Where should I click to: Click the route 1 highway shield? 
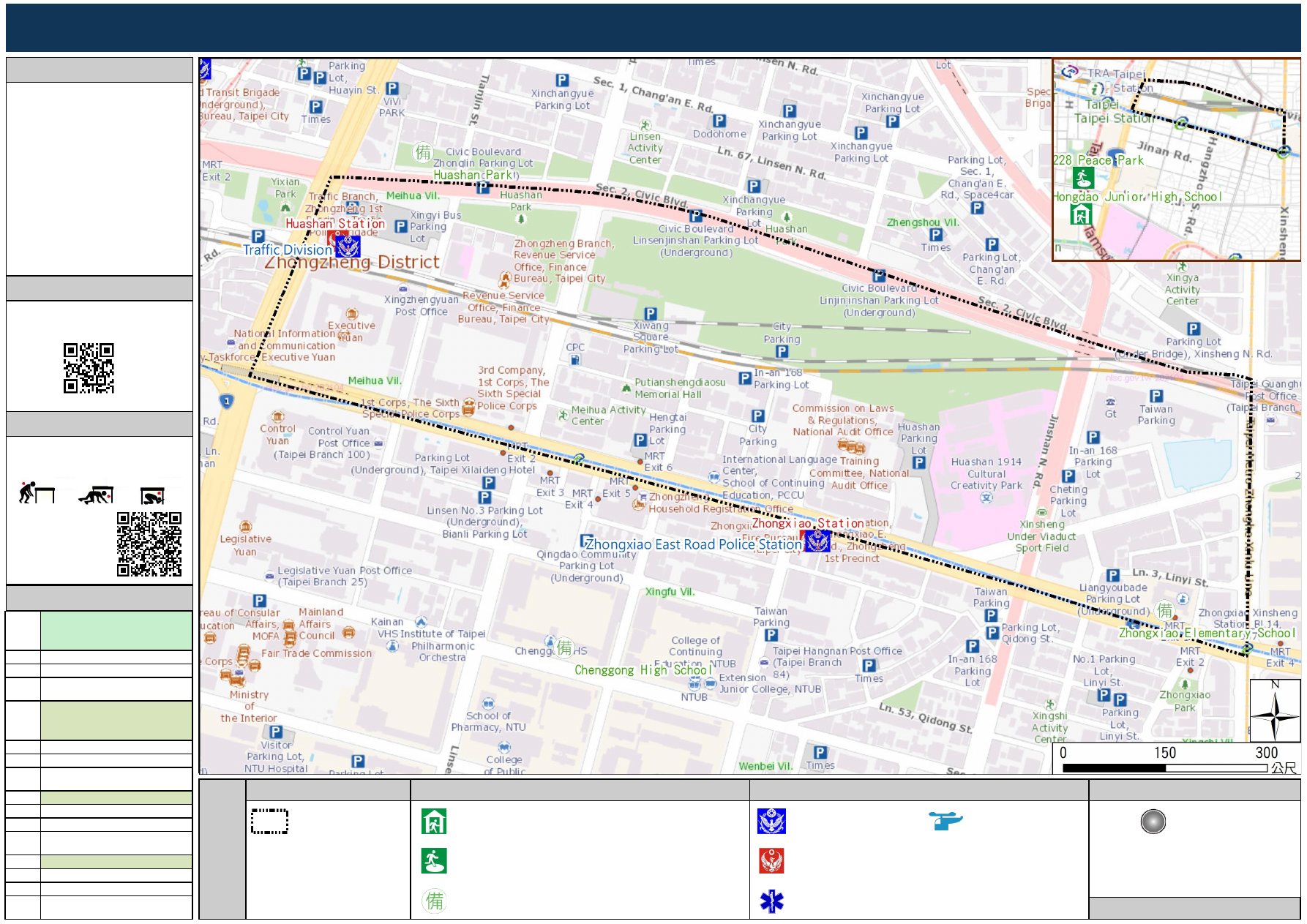click(x=227, y=401)
